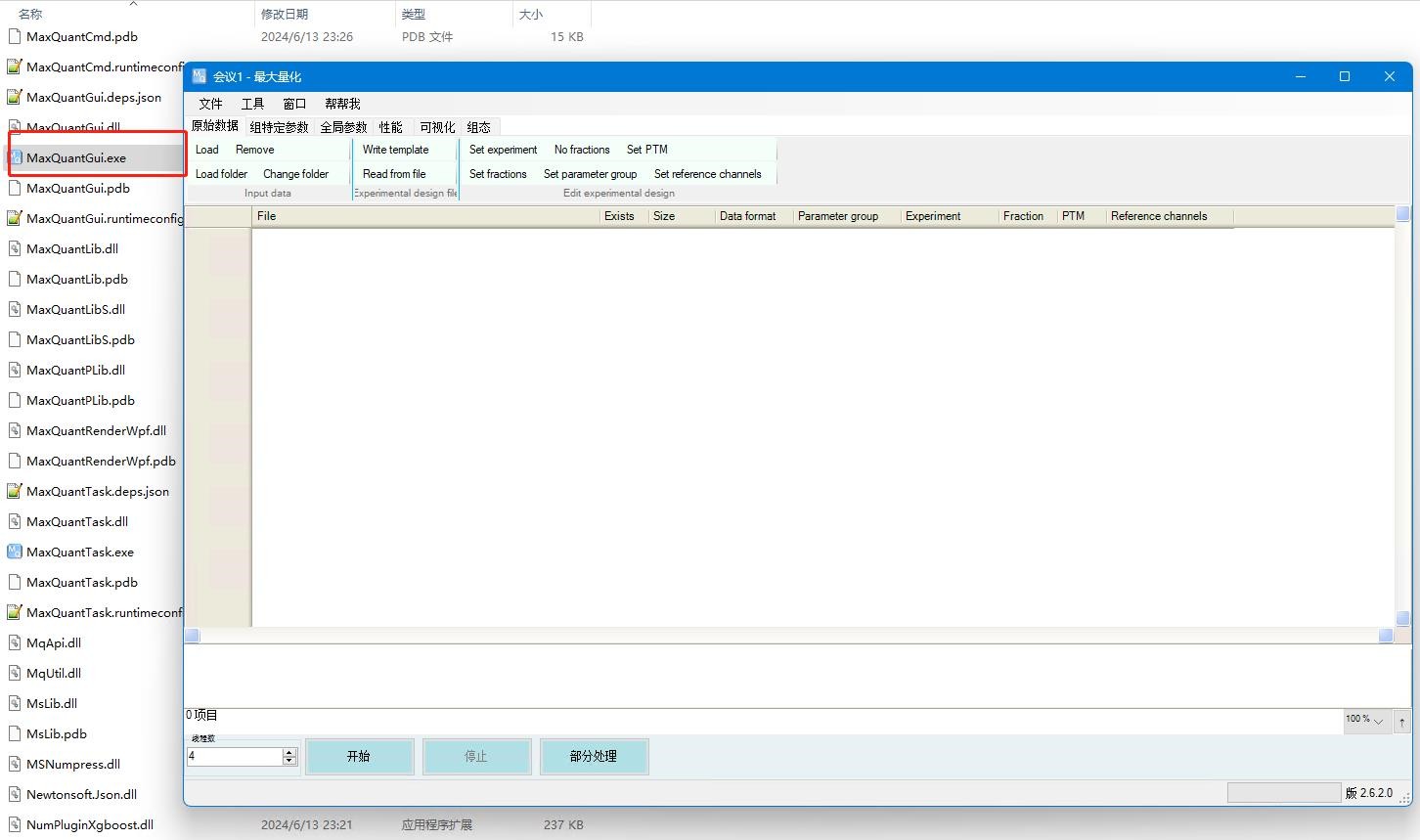This screenshot has height=840, width=1420.
Task: Click Set fractions
Action: 498,174
